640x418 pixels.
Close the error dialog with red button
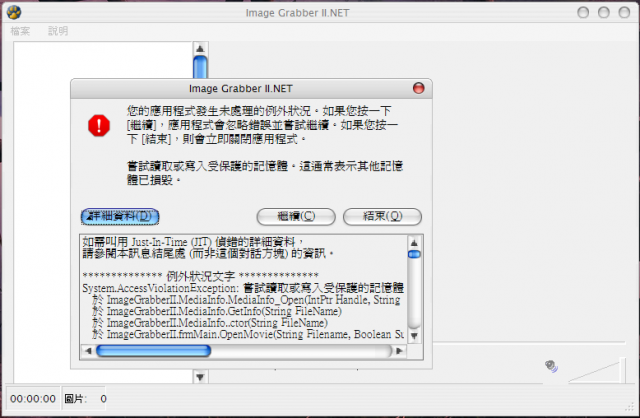pyautogui.click(x=418, y=88)
